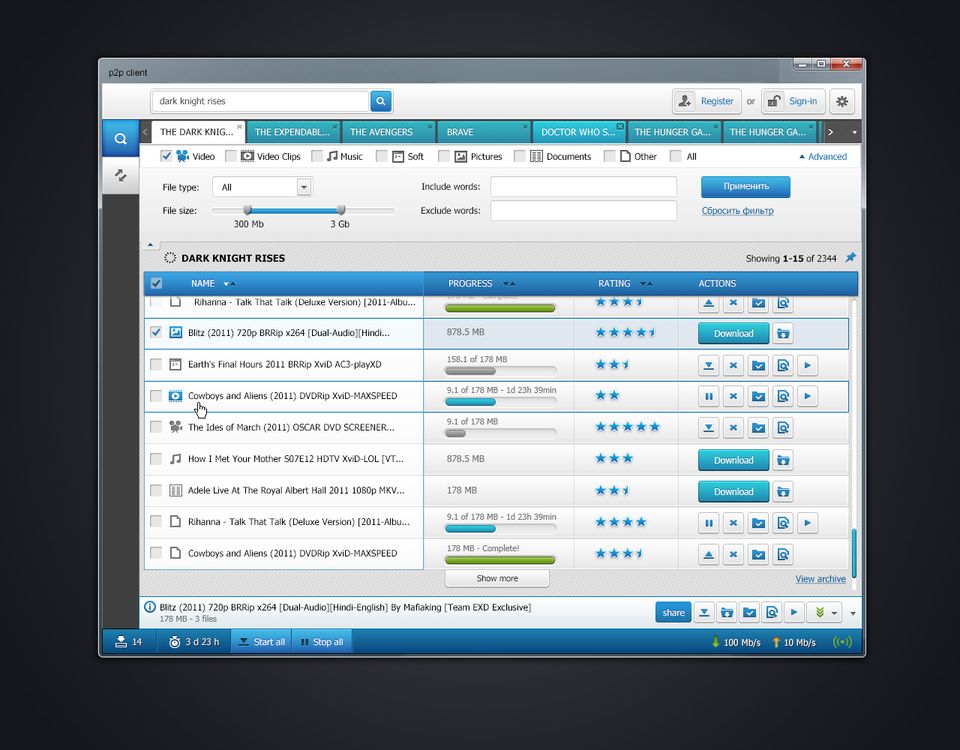
Task: Click the blue search magnifier button
Action: 381,101
